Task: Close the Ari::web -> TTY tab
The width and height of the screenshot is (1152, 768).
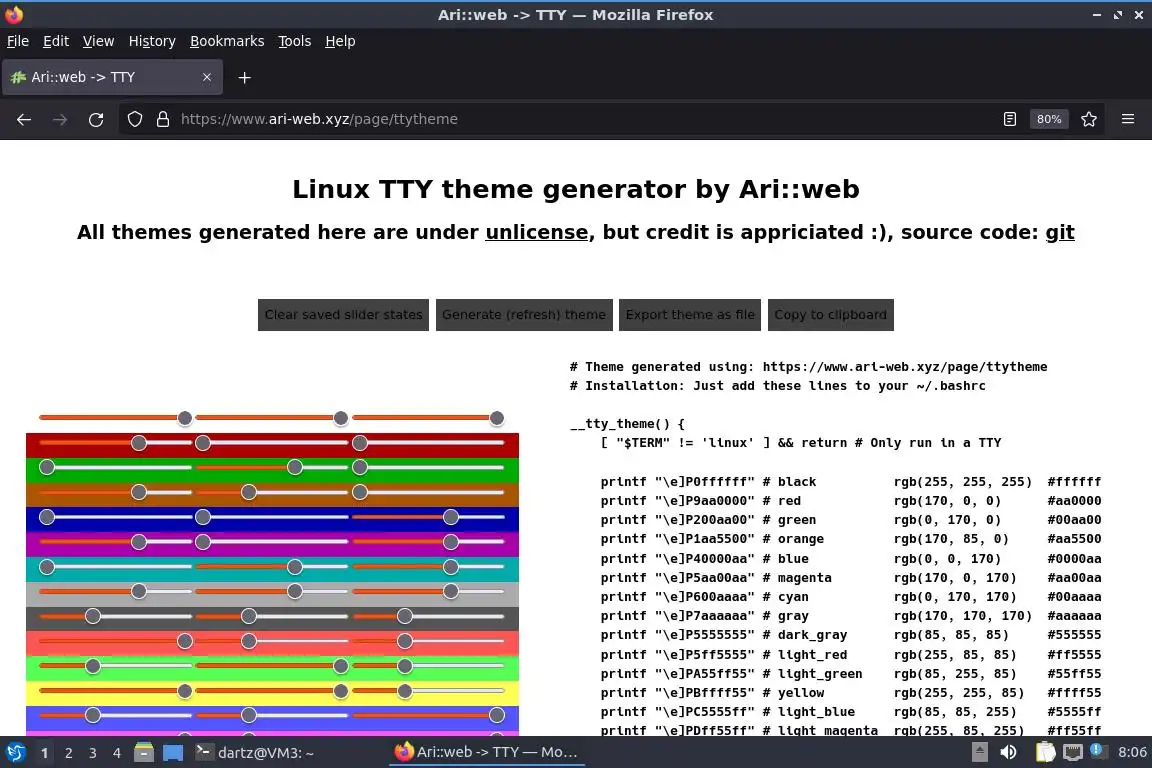Action: [x=206, y=77]
